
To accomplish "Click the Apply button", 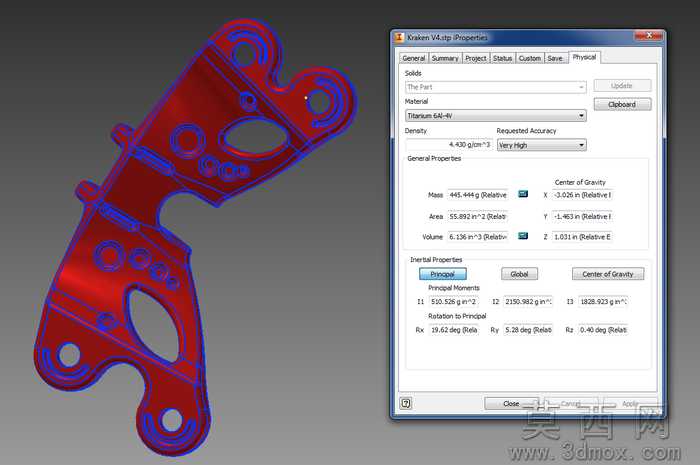I will (x=630, y=403).
